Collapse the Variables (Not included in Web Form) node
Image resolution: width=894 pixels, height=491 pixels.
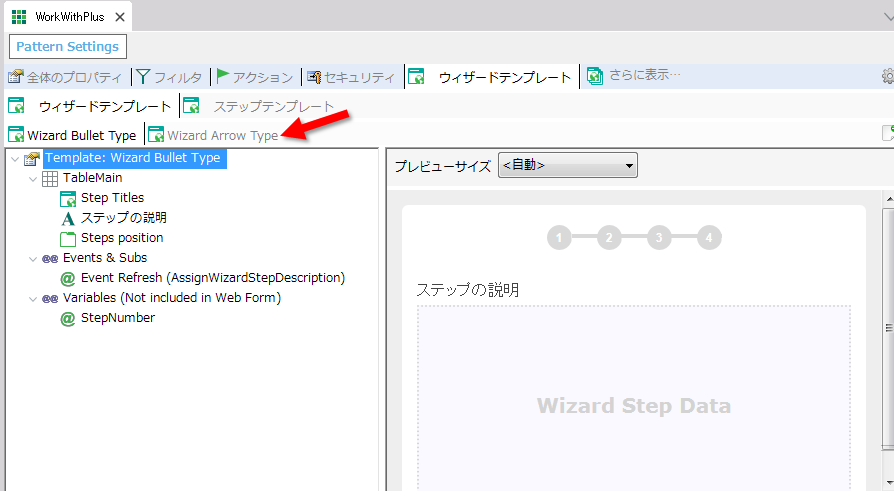pos(33,299)
